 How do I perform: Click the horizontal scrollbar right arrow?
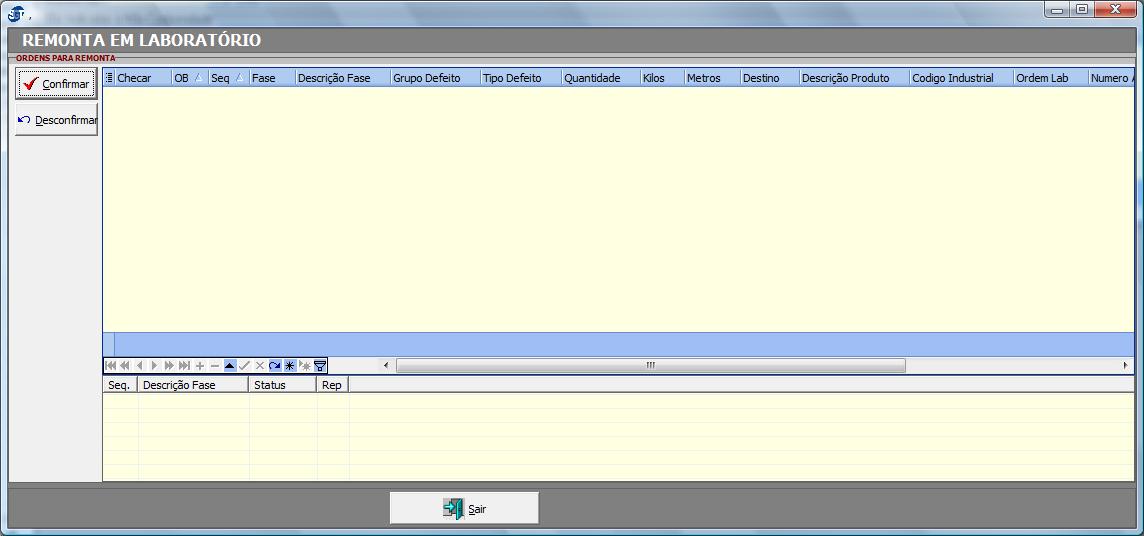tap(1126, 366)
